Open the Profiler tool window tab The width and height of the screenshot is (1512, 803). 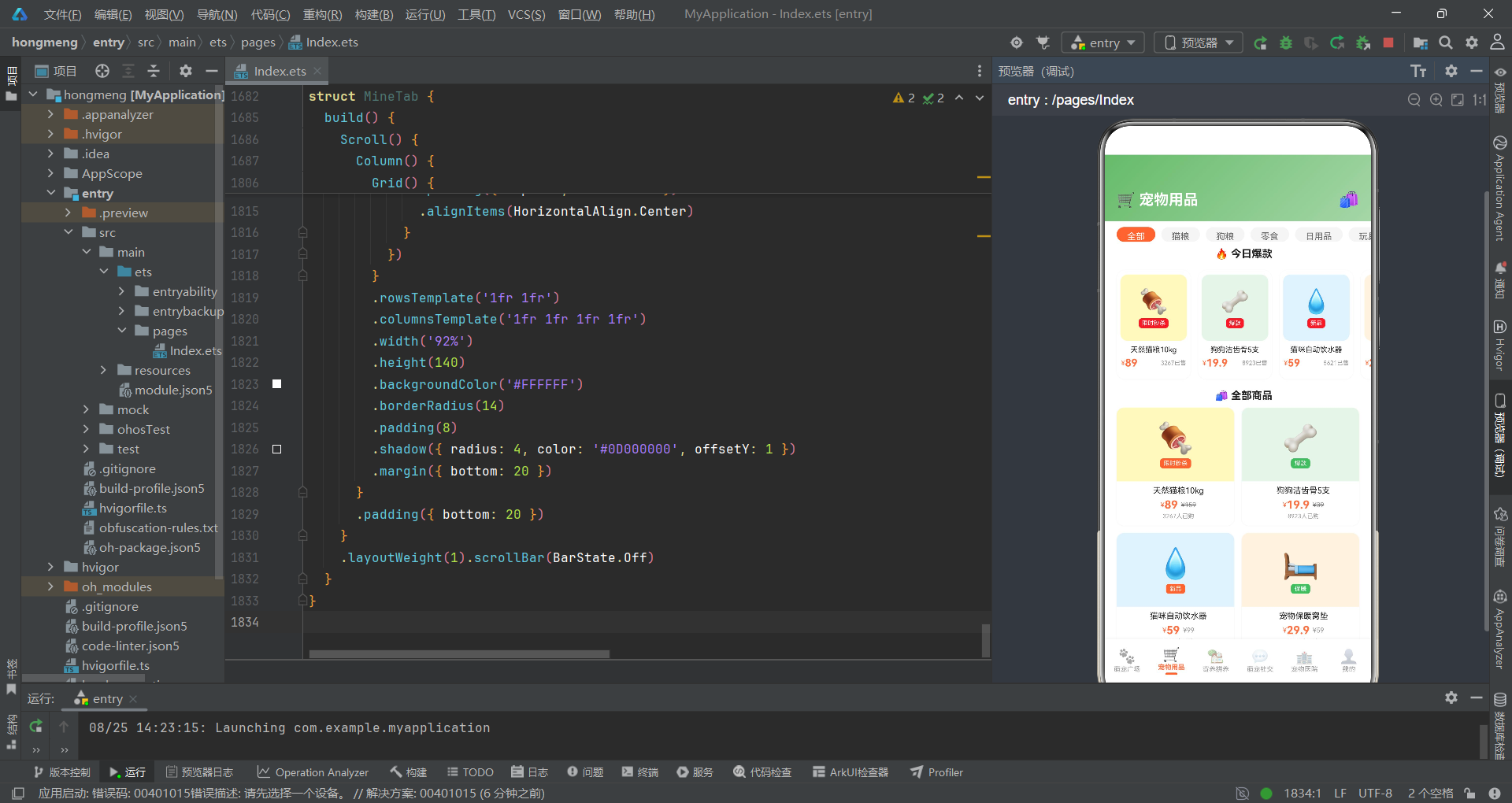[937, 772]
